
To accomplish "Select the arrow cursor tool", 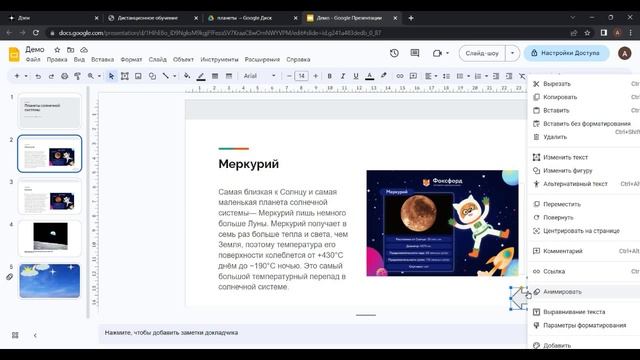I will pos(111,76).
